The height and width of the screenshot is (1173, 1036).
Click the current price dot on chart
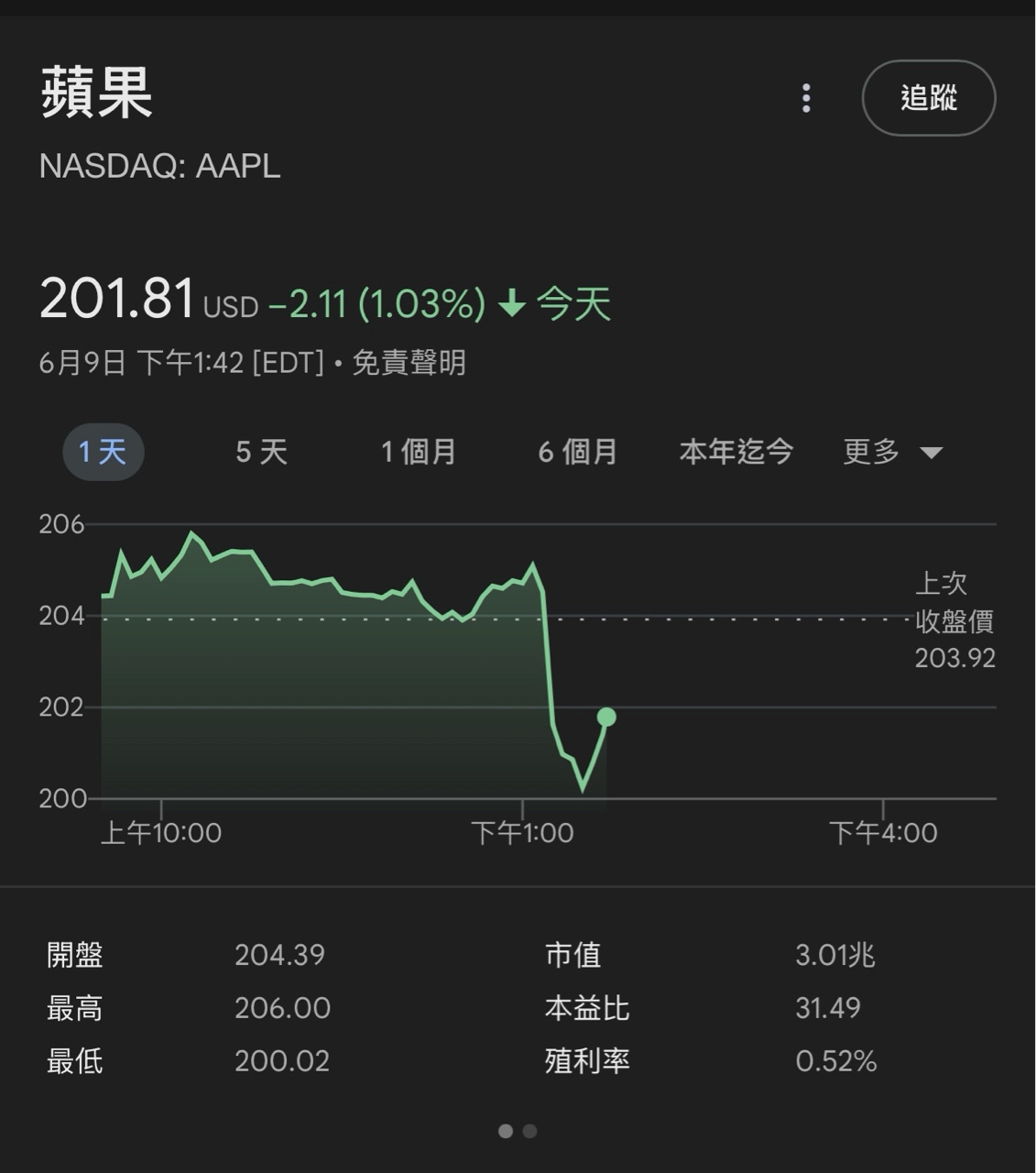point(606,717)
